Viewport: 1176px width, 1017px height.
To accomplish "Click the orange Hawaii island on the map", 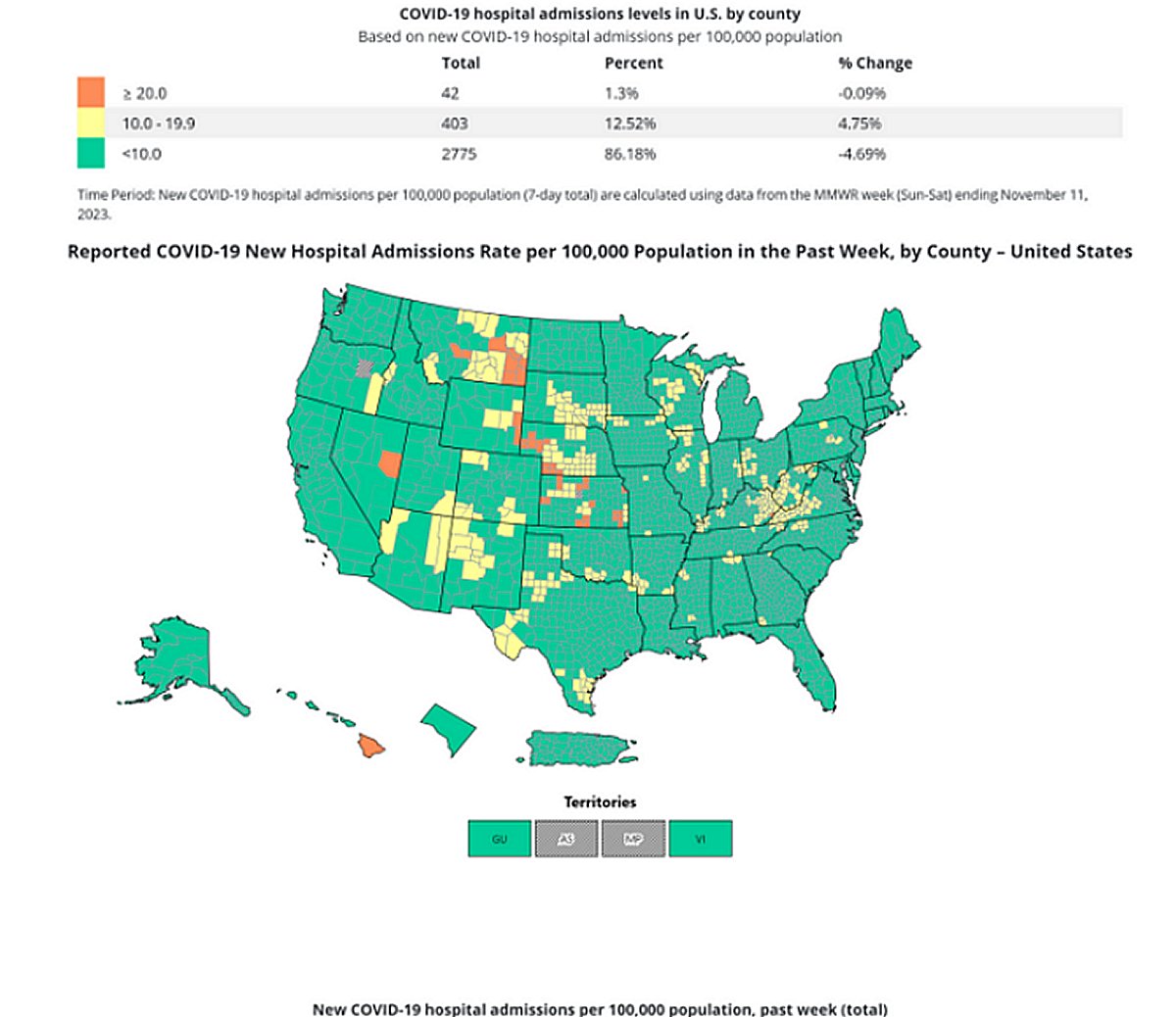I will coord(370,747).
